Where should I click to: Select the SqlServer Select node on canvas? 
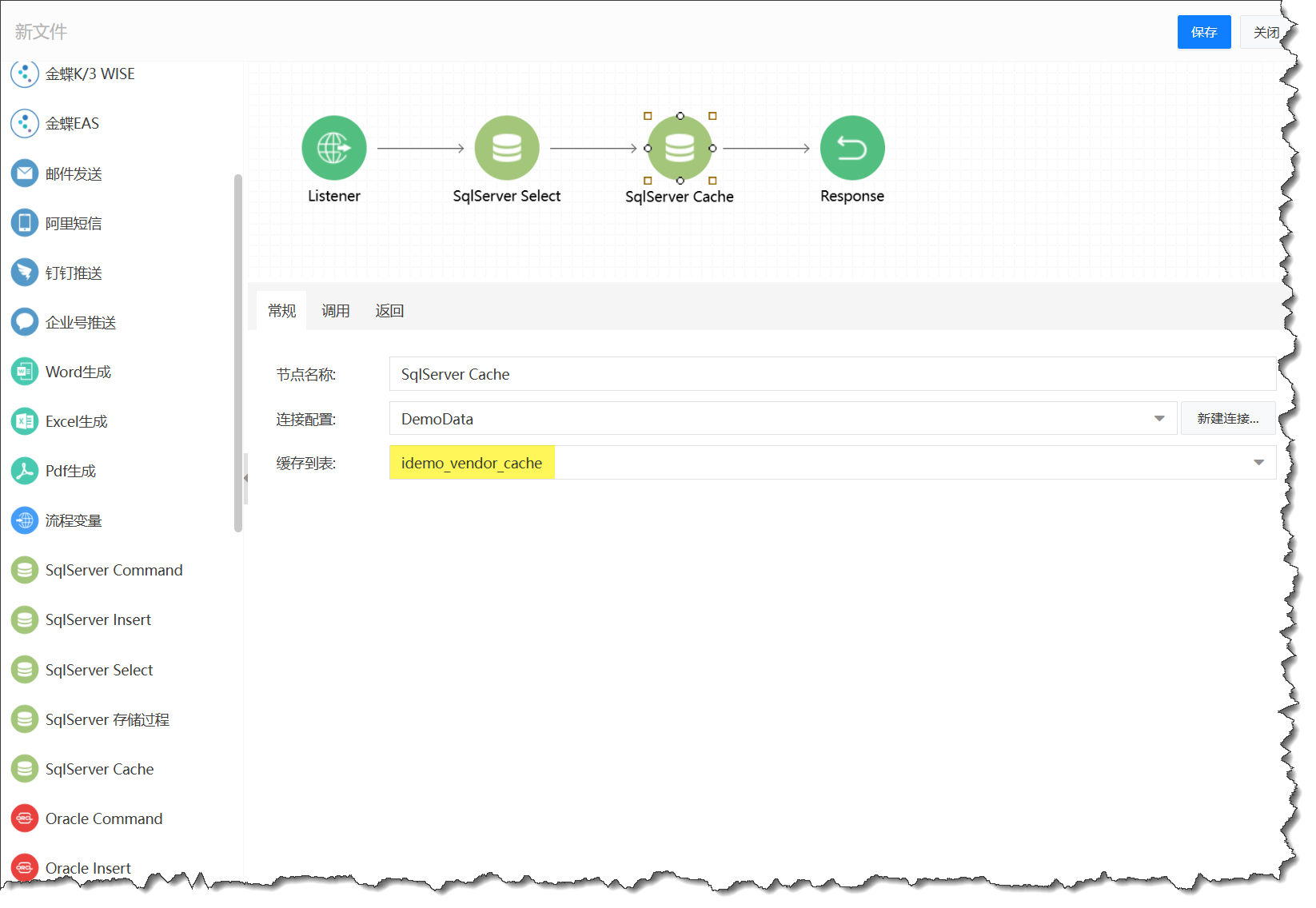coord(506,149)
